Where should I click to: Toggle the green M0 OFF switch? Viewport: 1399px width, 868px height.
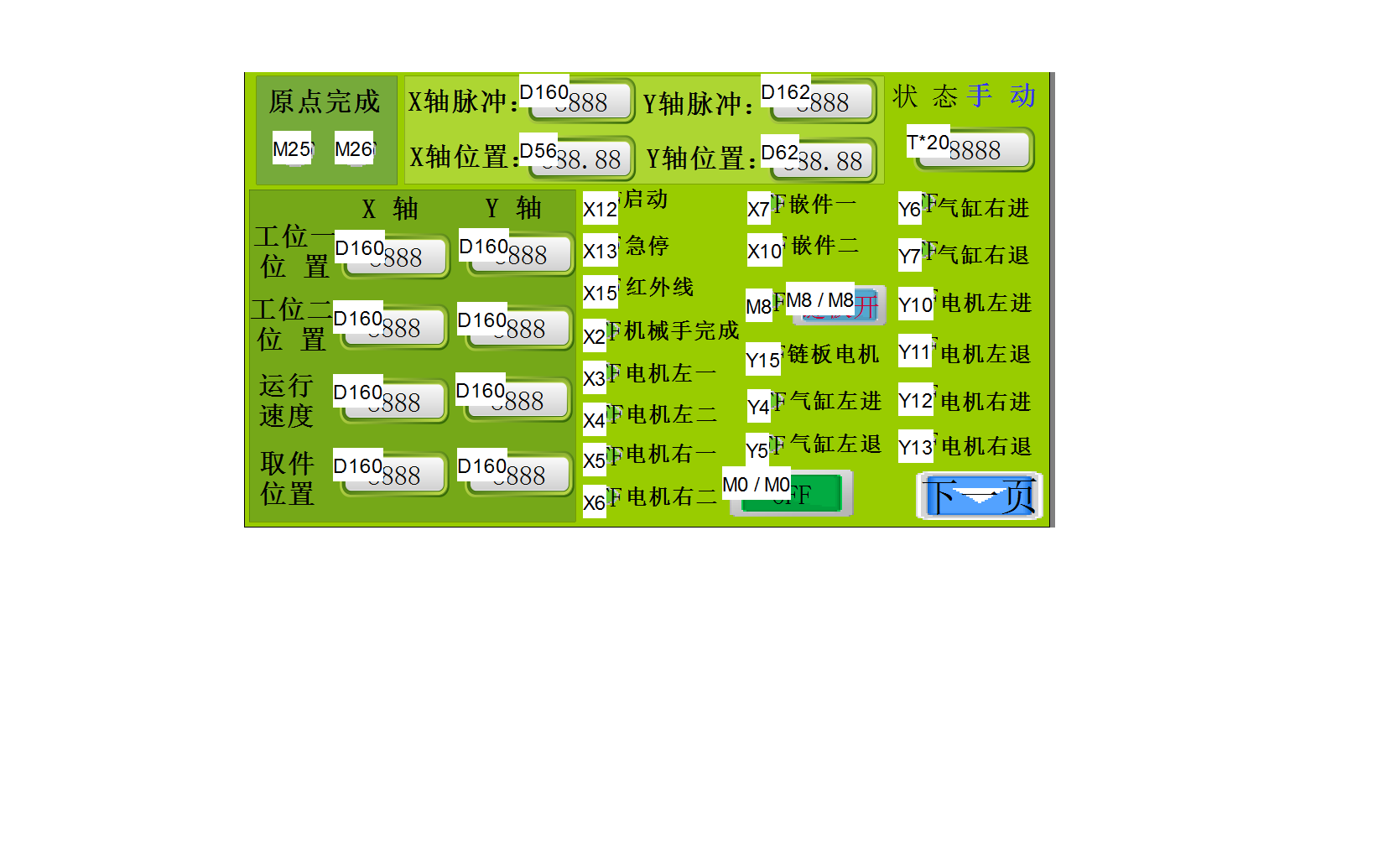[791, 493]
